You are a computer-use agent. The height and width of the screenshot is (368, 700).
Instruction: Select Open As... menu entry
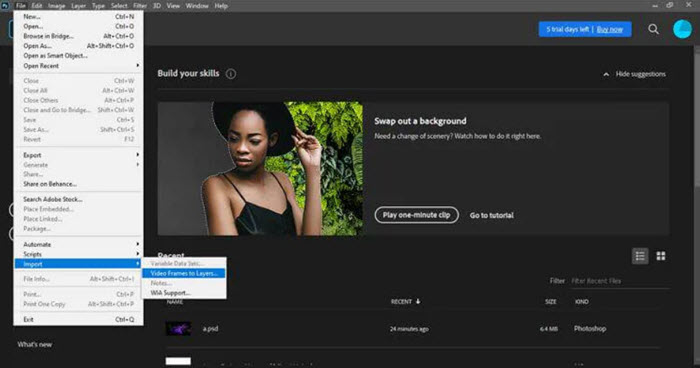click(78, 46)
